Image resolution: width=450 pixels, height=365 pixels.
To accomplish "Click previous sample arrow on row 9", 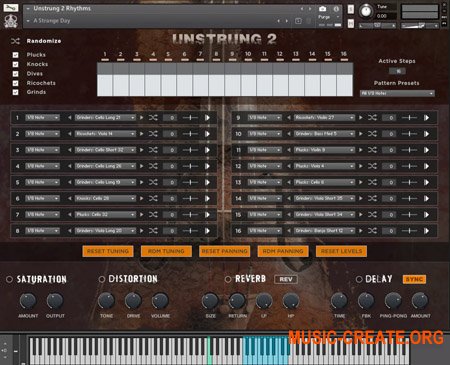I will [289, 118].
